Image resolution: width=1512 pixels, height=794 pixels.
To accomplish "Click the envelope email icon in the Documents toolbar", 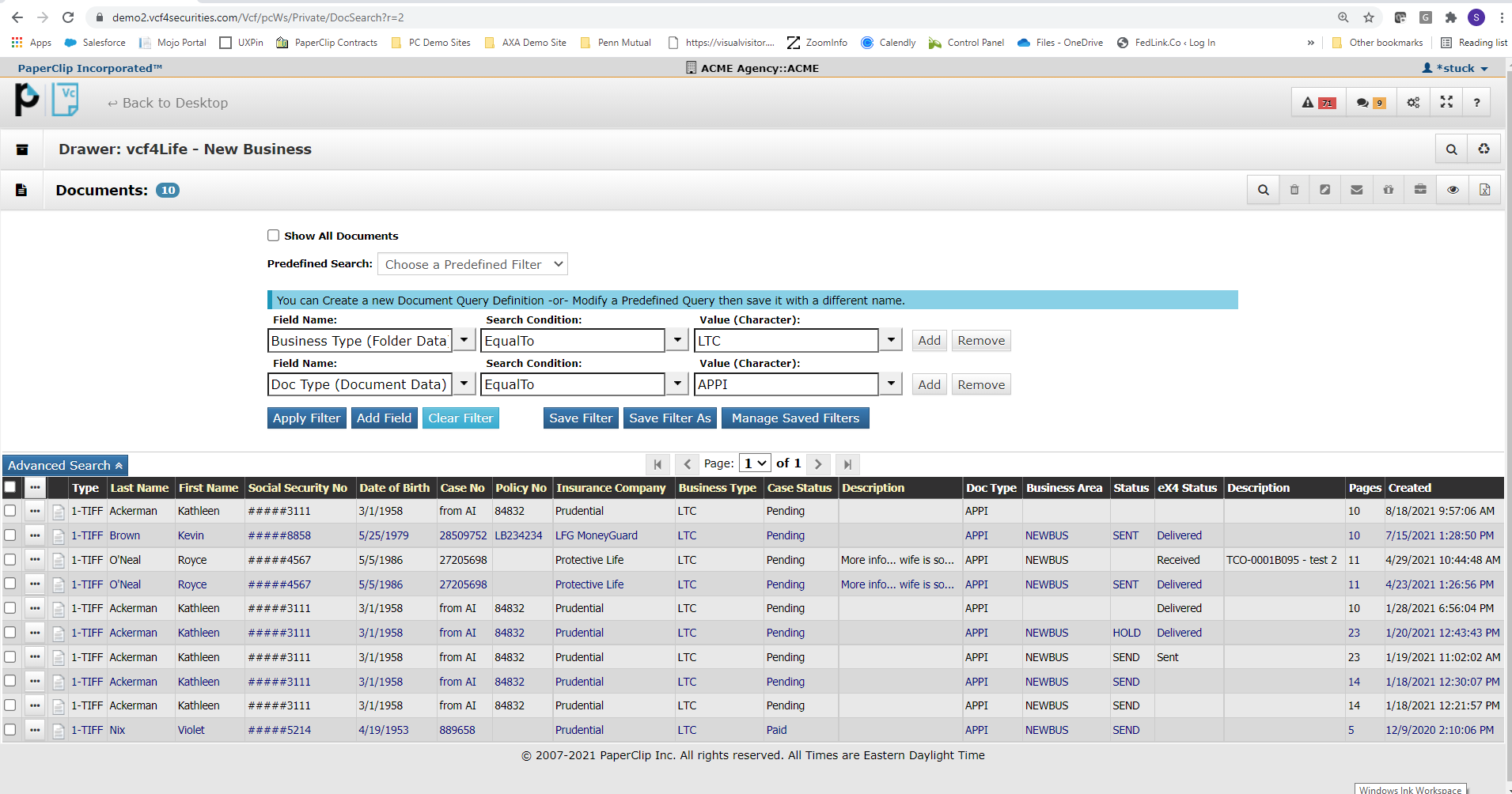I will (x=1357, y=191).
